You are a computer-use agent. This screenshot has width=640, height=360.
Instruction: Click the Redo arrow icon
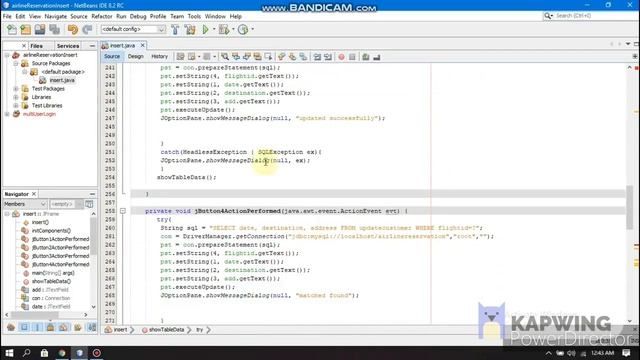(x=87, y=29)
